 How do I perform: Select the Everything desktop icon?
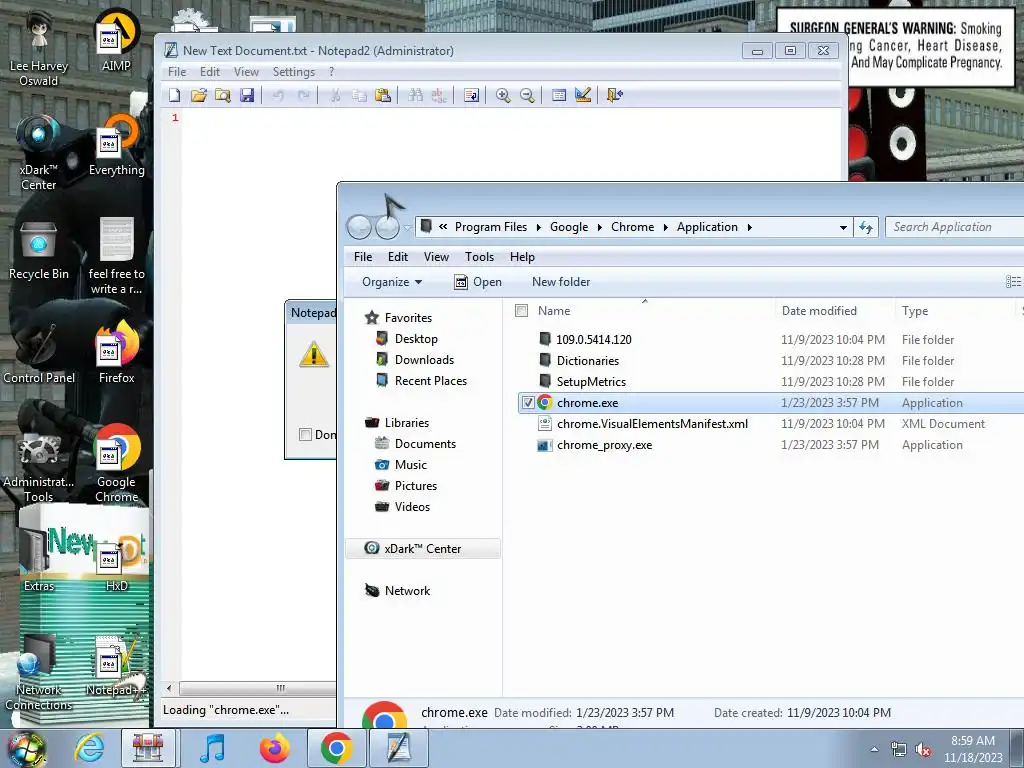coord(116,145)
